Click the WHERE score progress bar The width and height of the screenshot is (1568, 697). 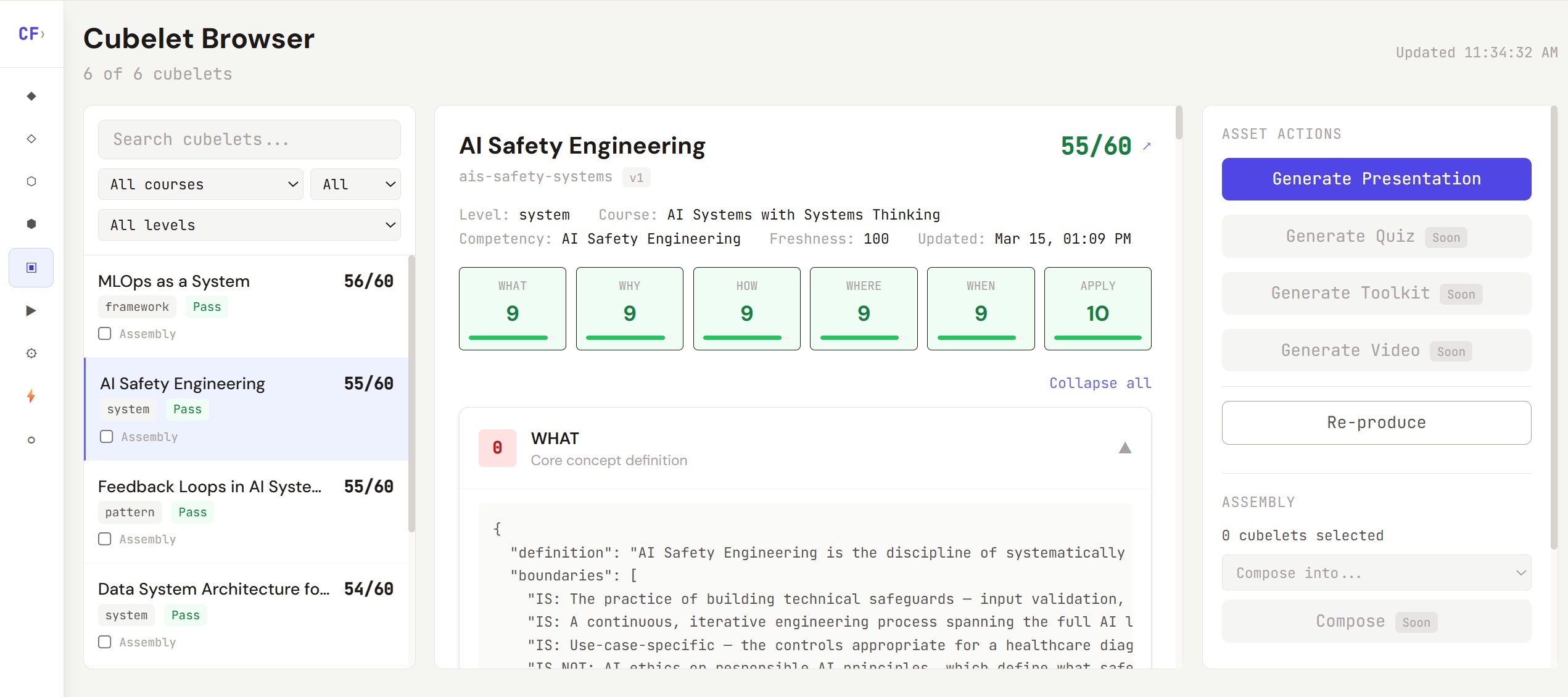coord(863,337)
